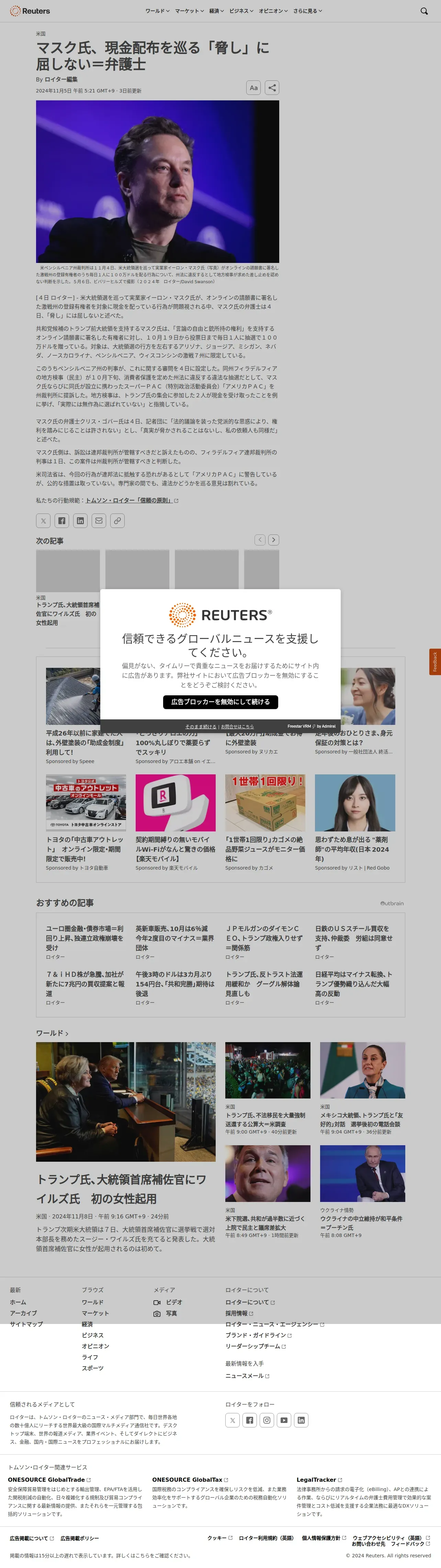Open トヨタ中古車アウトレット sponsored ad
The width and height of the screenshot is (441, 1568).
point(86,822)
